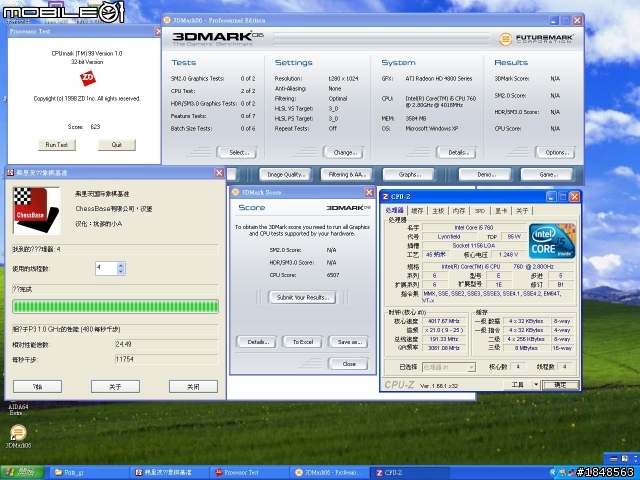Image resolution: width=640 pixels, height=480 pixels.
Task: Click the 3DMark Score dialog title icon
Action: pos(235,192)
